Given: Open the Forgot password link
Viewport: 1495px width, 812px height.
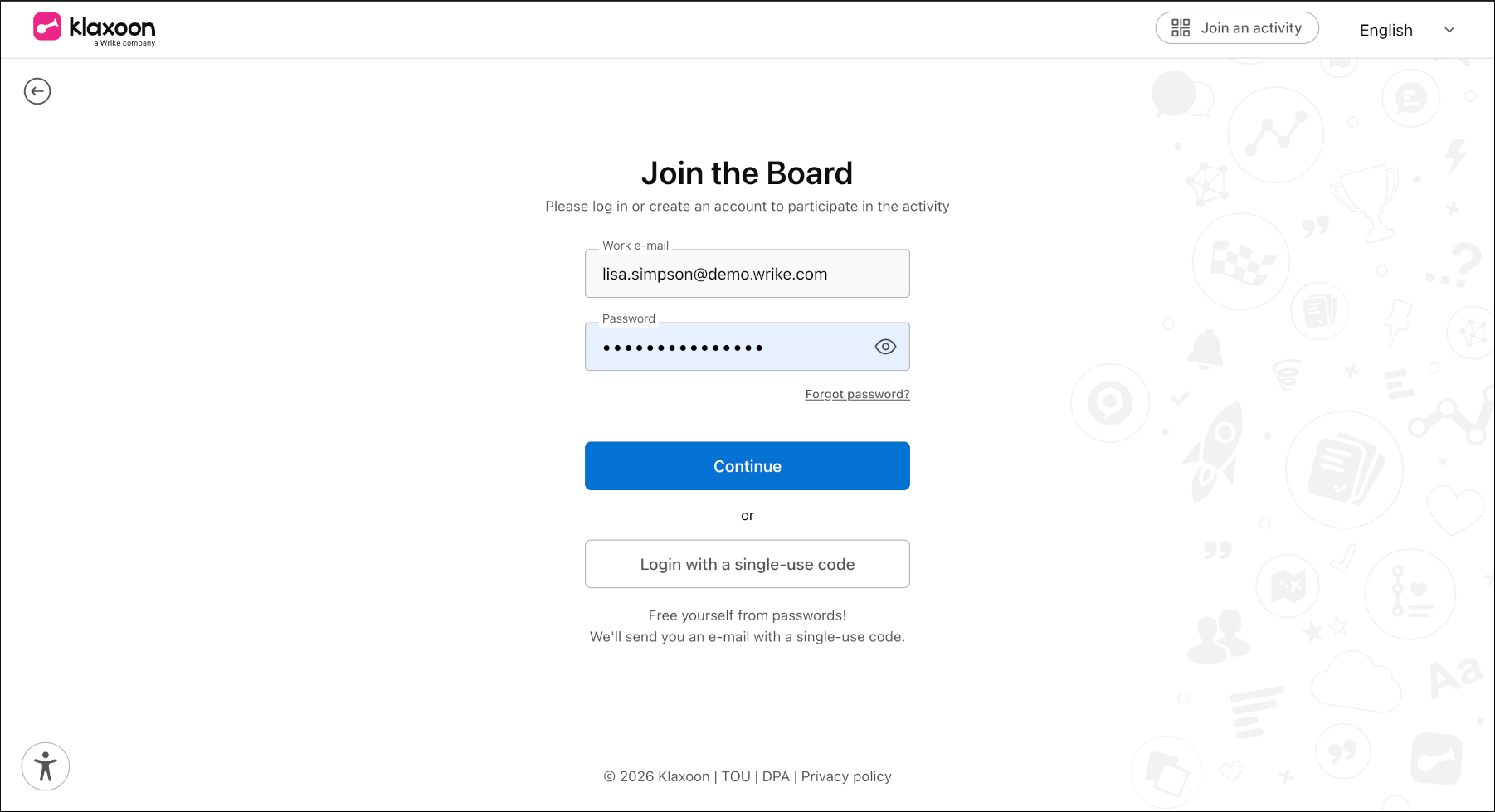Looking at the screenshot, I should [x=857, y=394].
